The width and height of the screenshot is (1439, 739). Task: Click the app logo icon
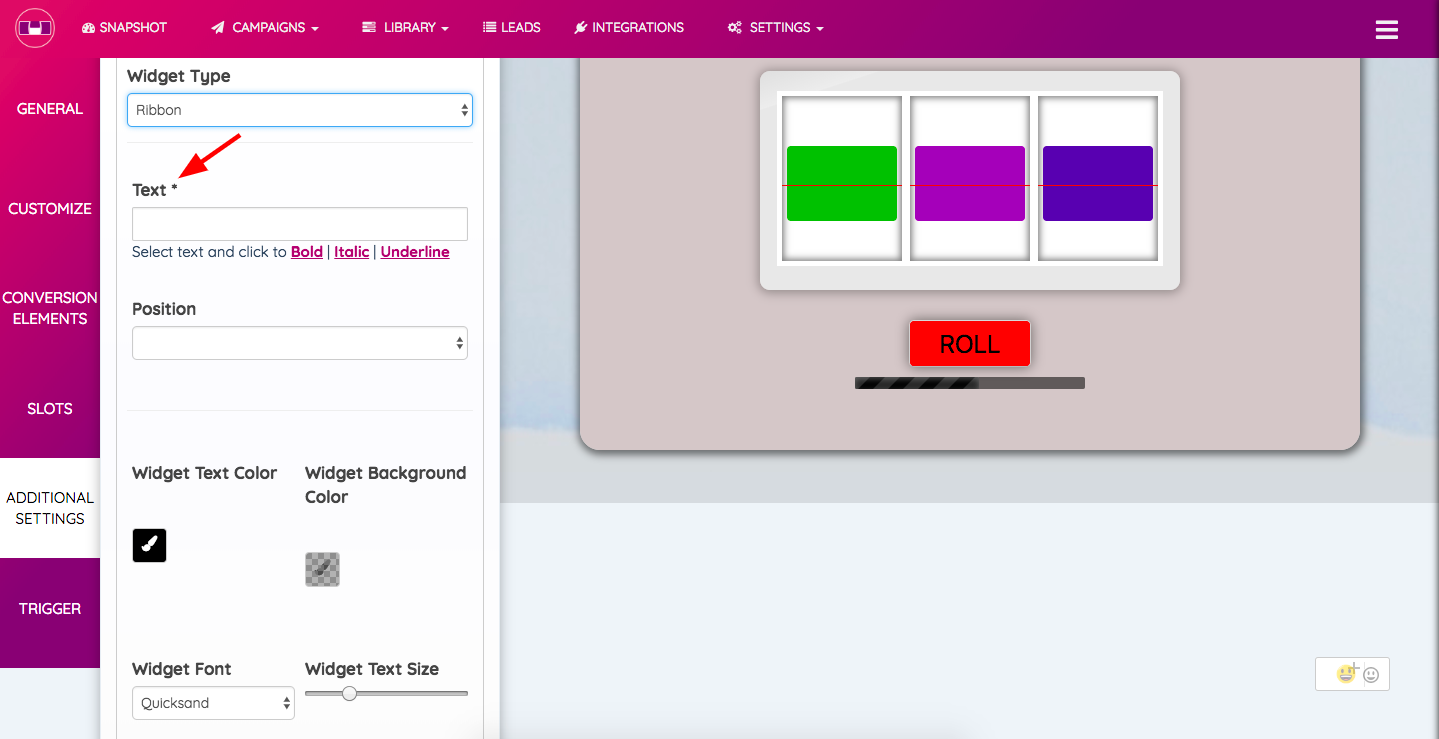pos(34,28)
